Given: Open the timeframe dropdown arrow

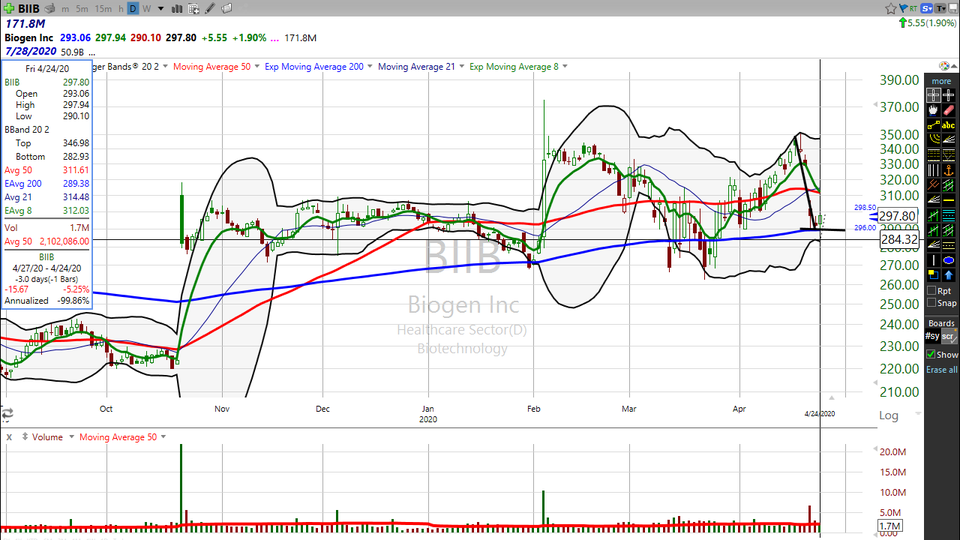Looking at the screenshot, I should (160, 9).
